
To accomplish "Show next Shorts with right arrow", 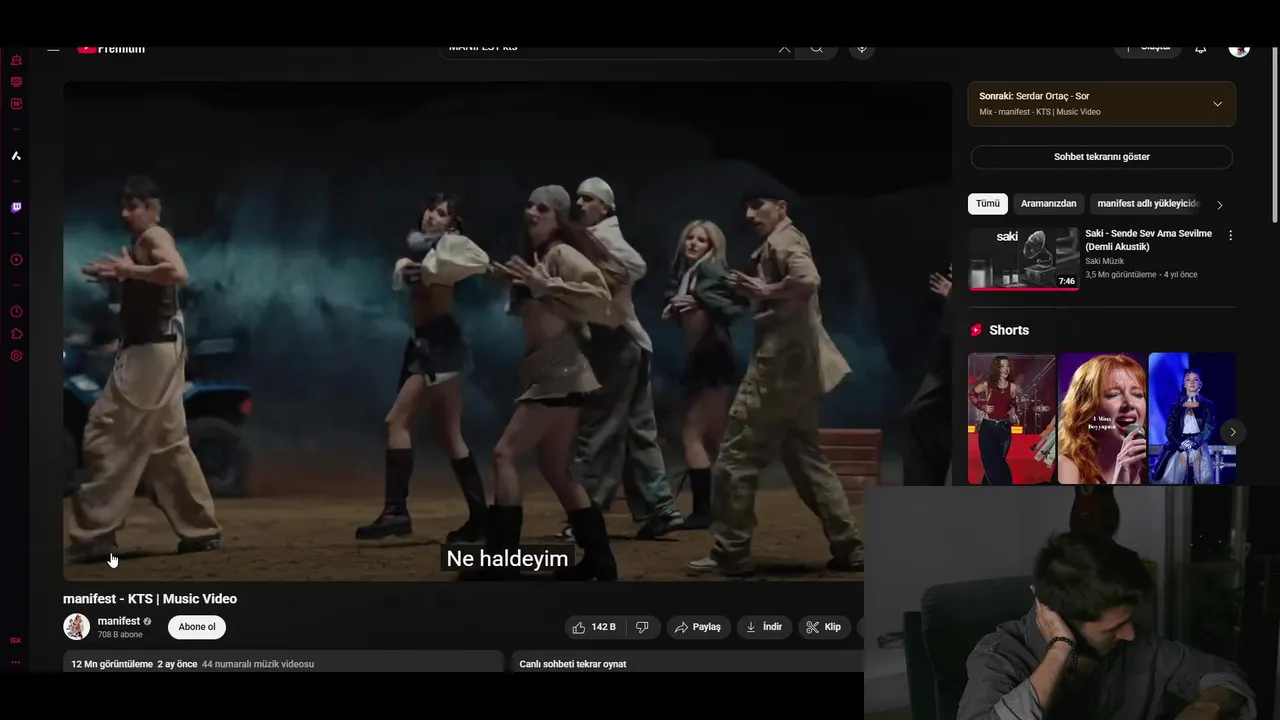I will coord(1232,432).
